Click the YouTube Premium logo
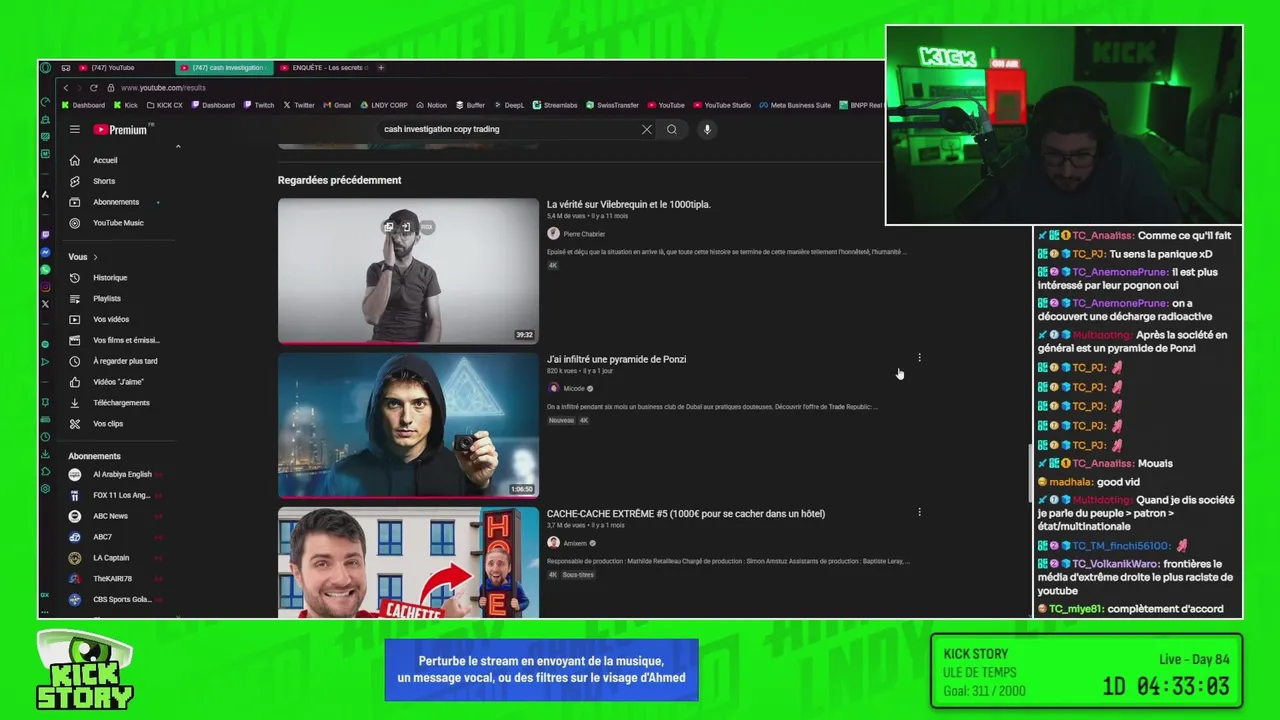 tap(121, 129)
